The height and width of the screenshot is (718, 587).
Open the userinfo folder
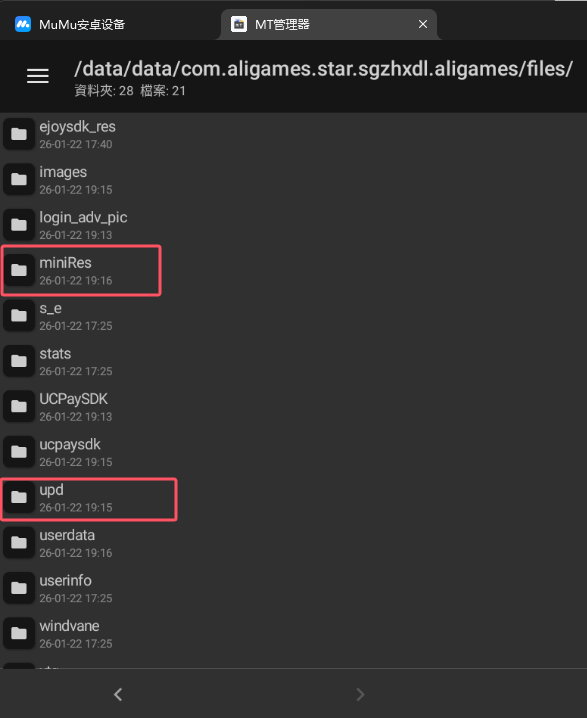coord(294,588)
